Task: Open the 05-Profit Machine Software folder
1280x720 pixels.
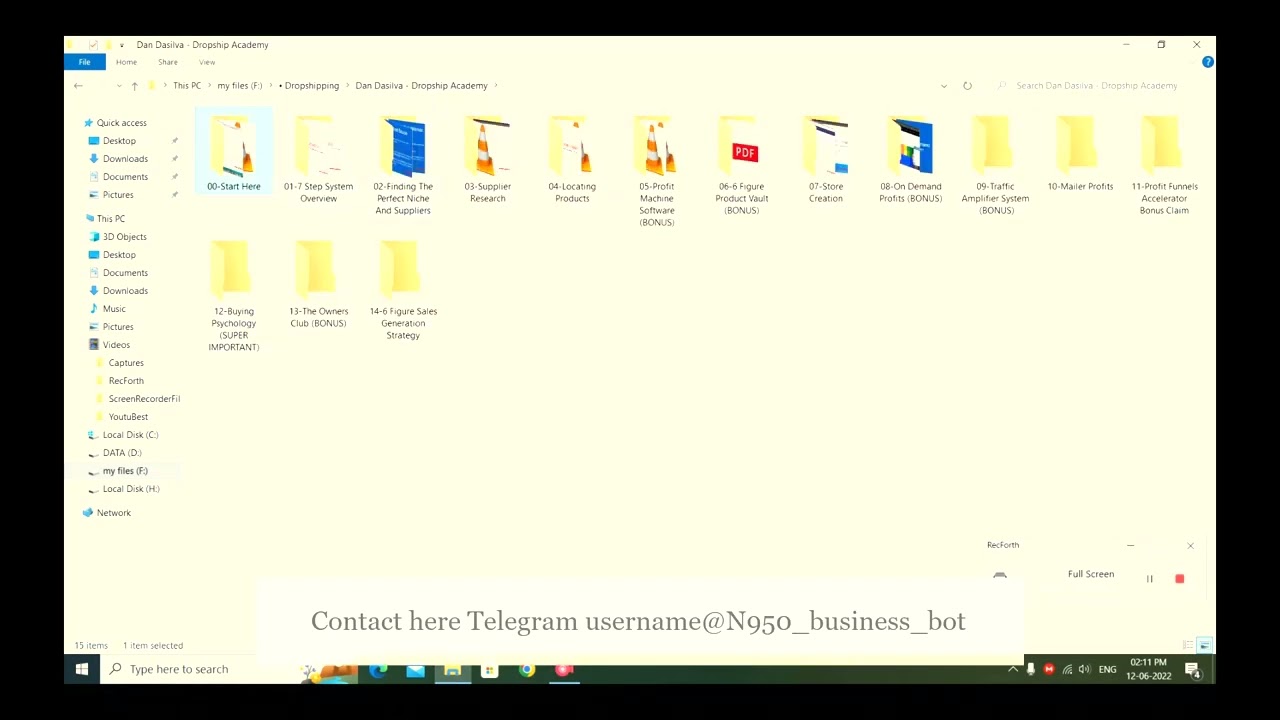Action: [x=657, y=170]
